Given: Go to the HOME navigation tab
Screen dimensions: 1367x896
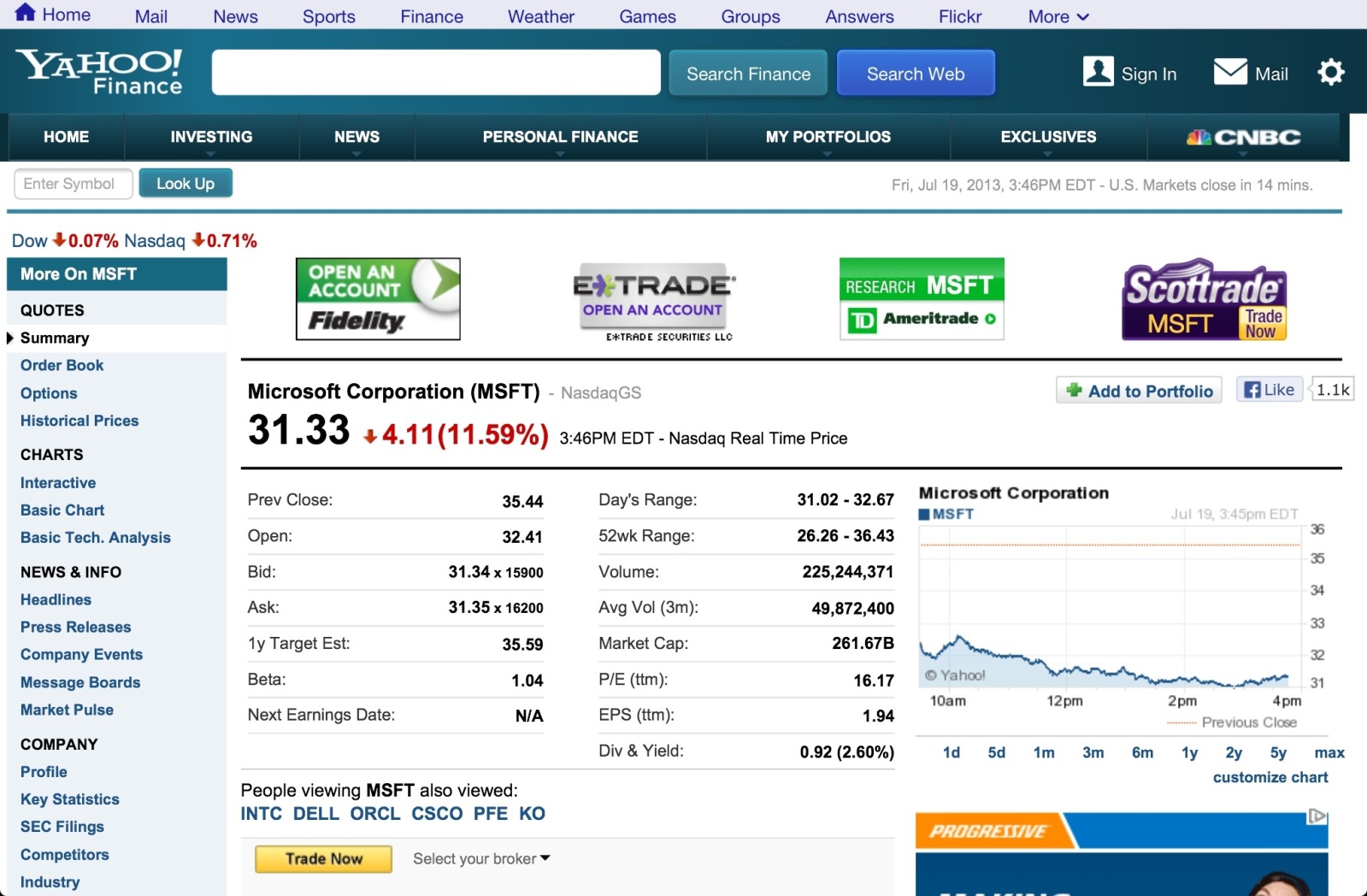Looking at the screenshot, I should tap(66, 138).
